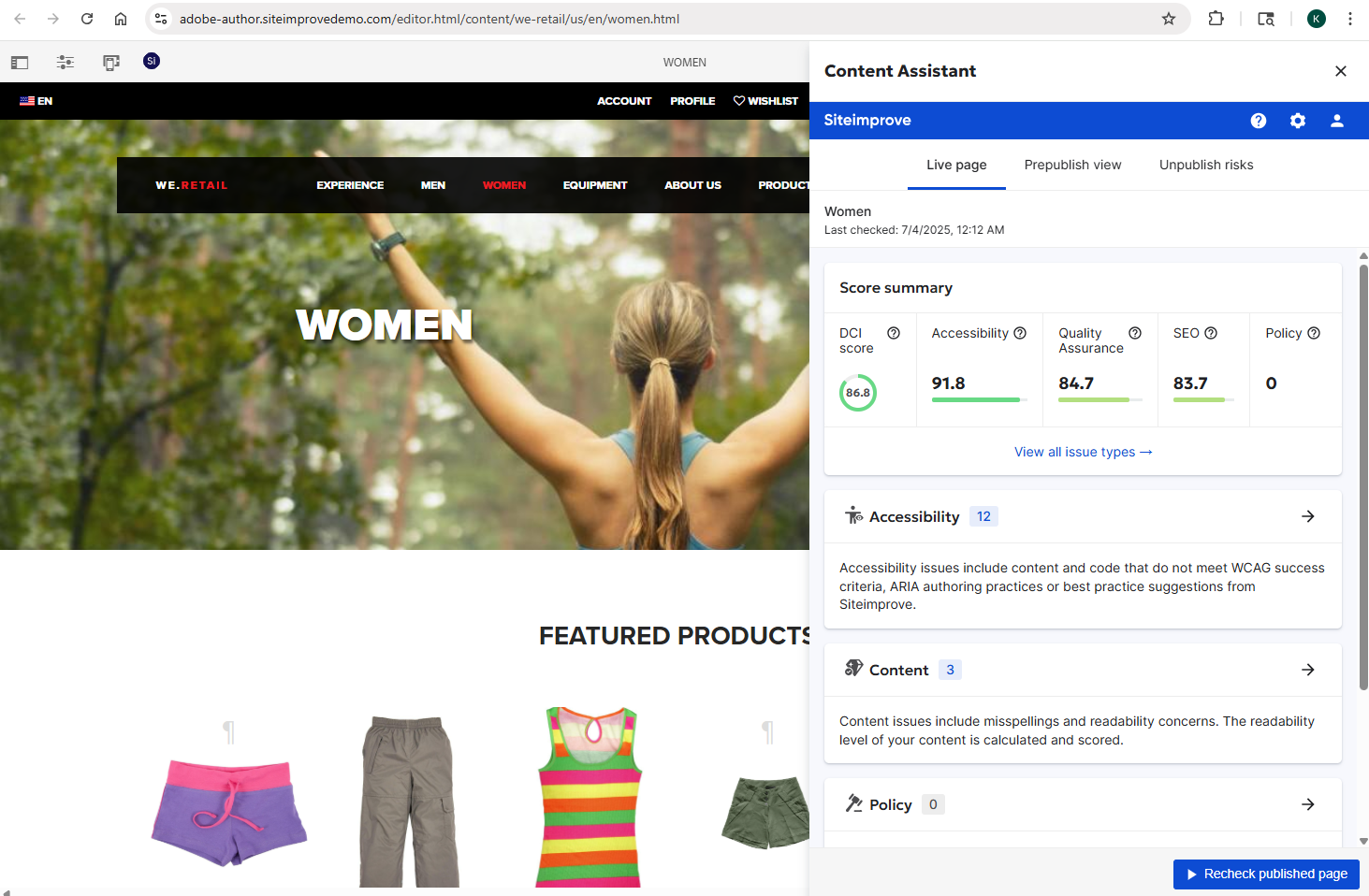Expand the Accessibility issues panel arrow
The height and width of the screenshot is (896, 1369).
[1307, 515]
